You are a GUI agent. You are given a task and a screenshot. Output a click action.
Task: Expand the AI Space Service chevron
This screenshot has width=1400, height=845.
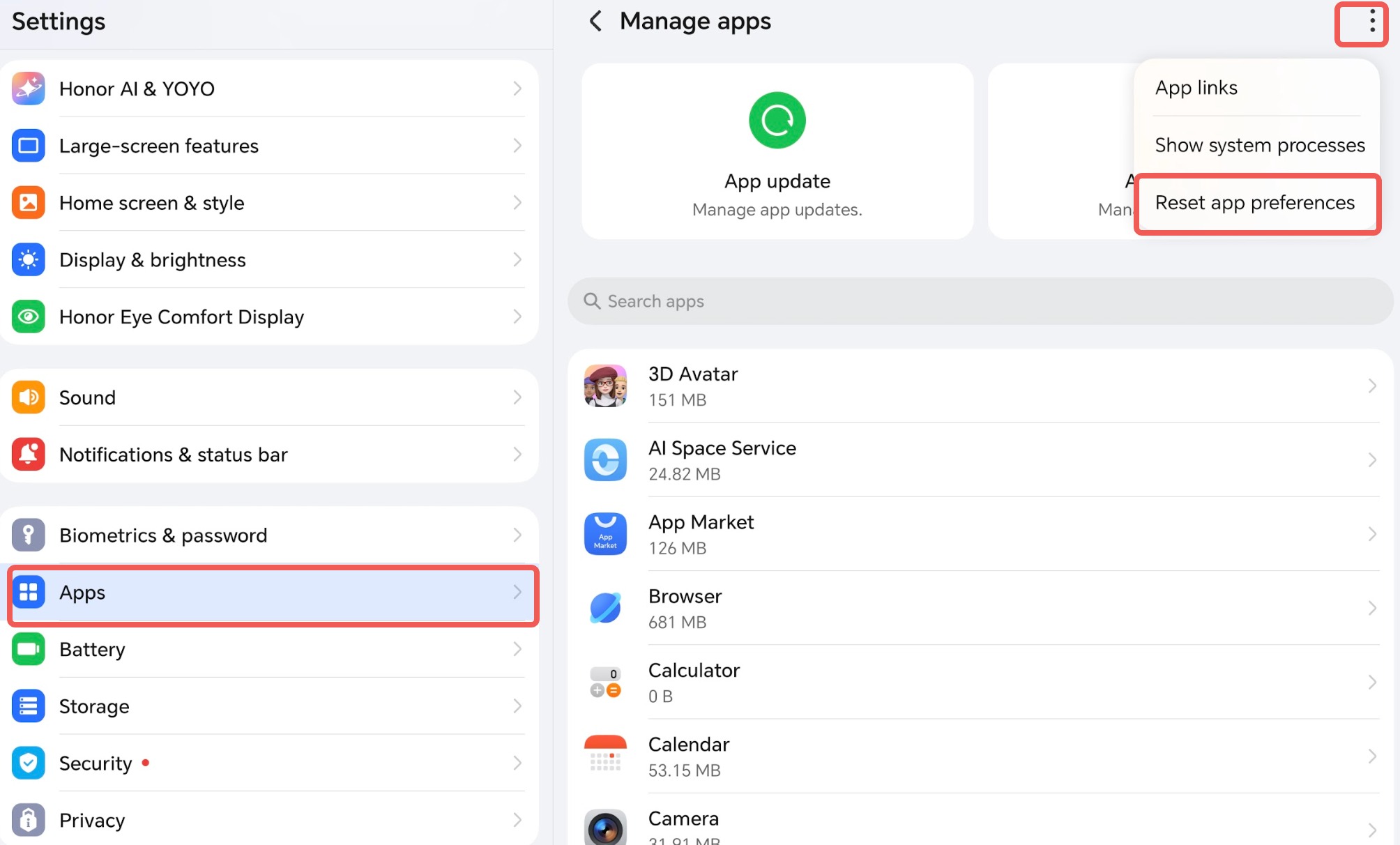pos(1371,460)
